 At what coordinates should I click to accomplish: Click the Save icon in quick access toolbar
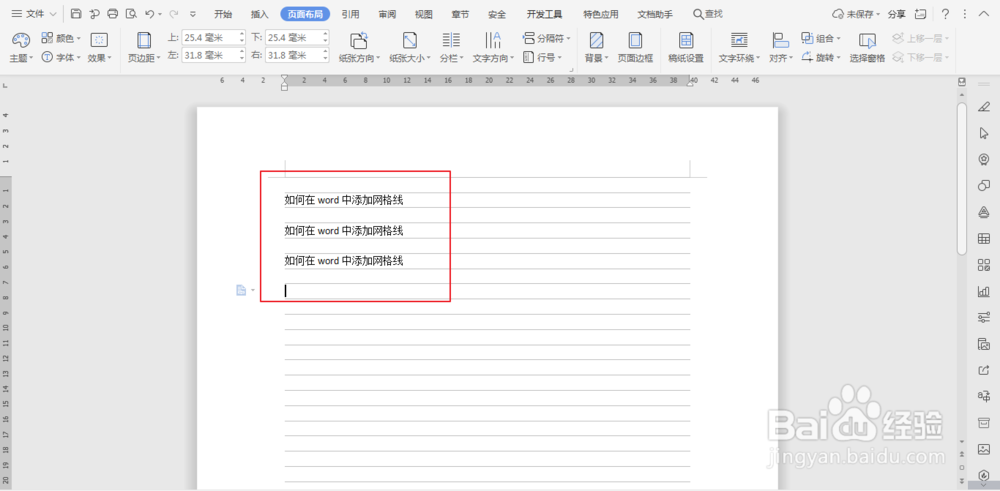point(76,13)
